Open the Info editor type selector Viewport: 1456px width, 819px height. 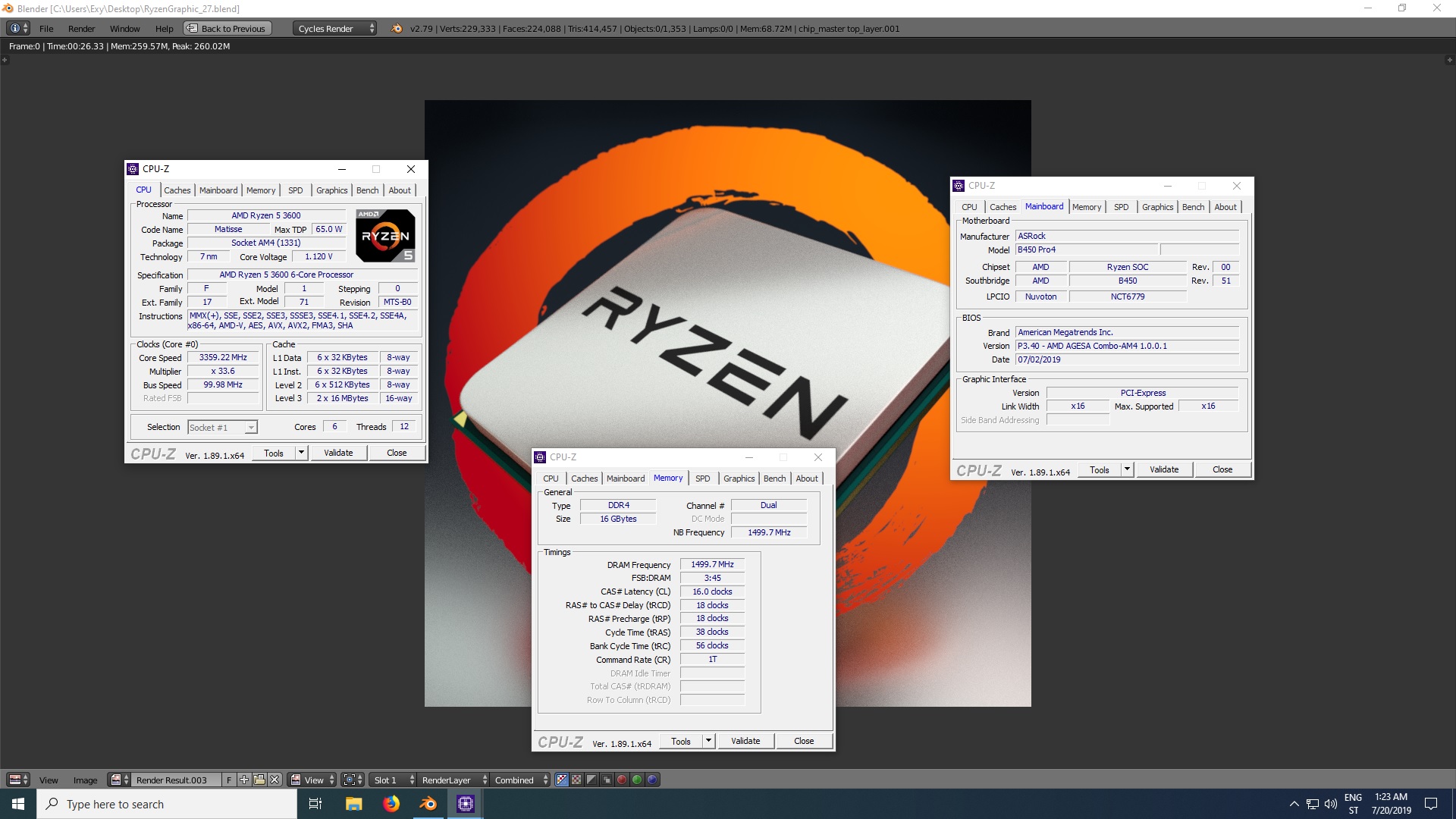tap(18, 28)
